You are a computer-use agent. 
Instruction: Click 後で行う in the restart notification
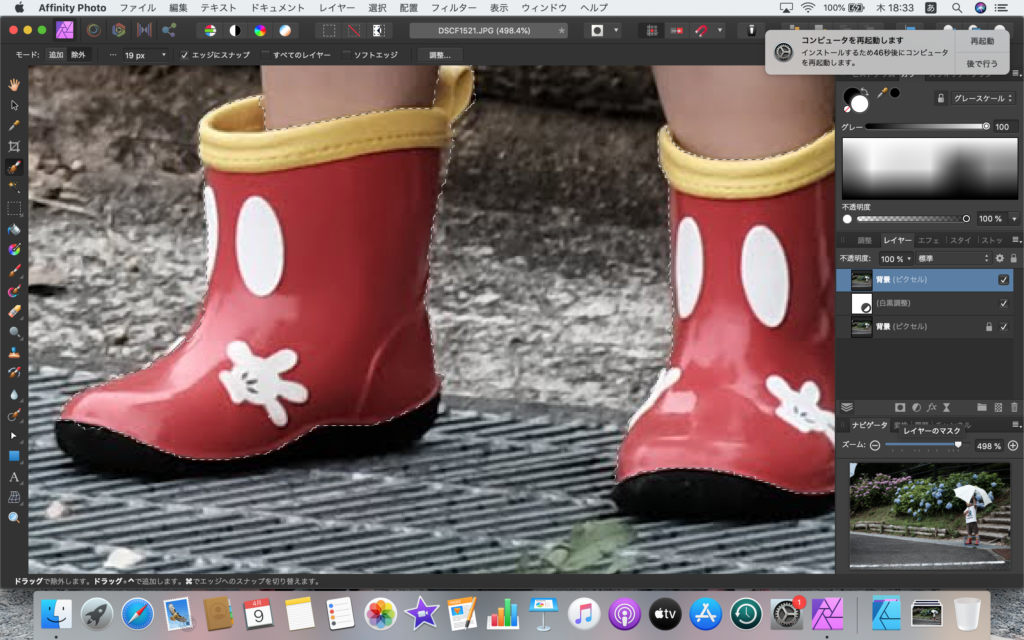[982, 63]
